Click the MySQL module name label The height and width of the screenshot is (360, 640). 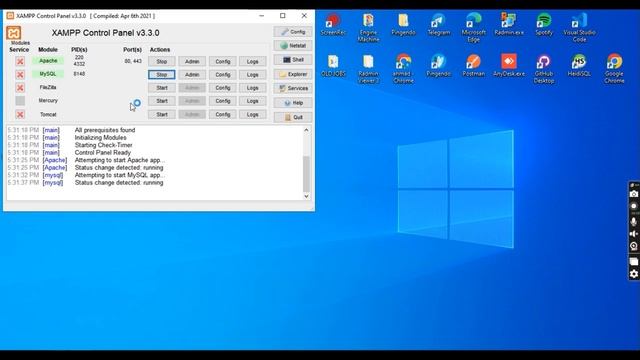pyautogui.click(x=48, y=74)
